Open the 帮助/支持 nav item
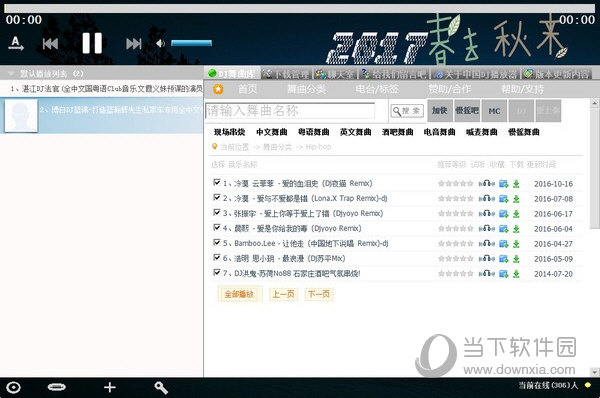 pos(522,89)
